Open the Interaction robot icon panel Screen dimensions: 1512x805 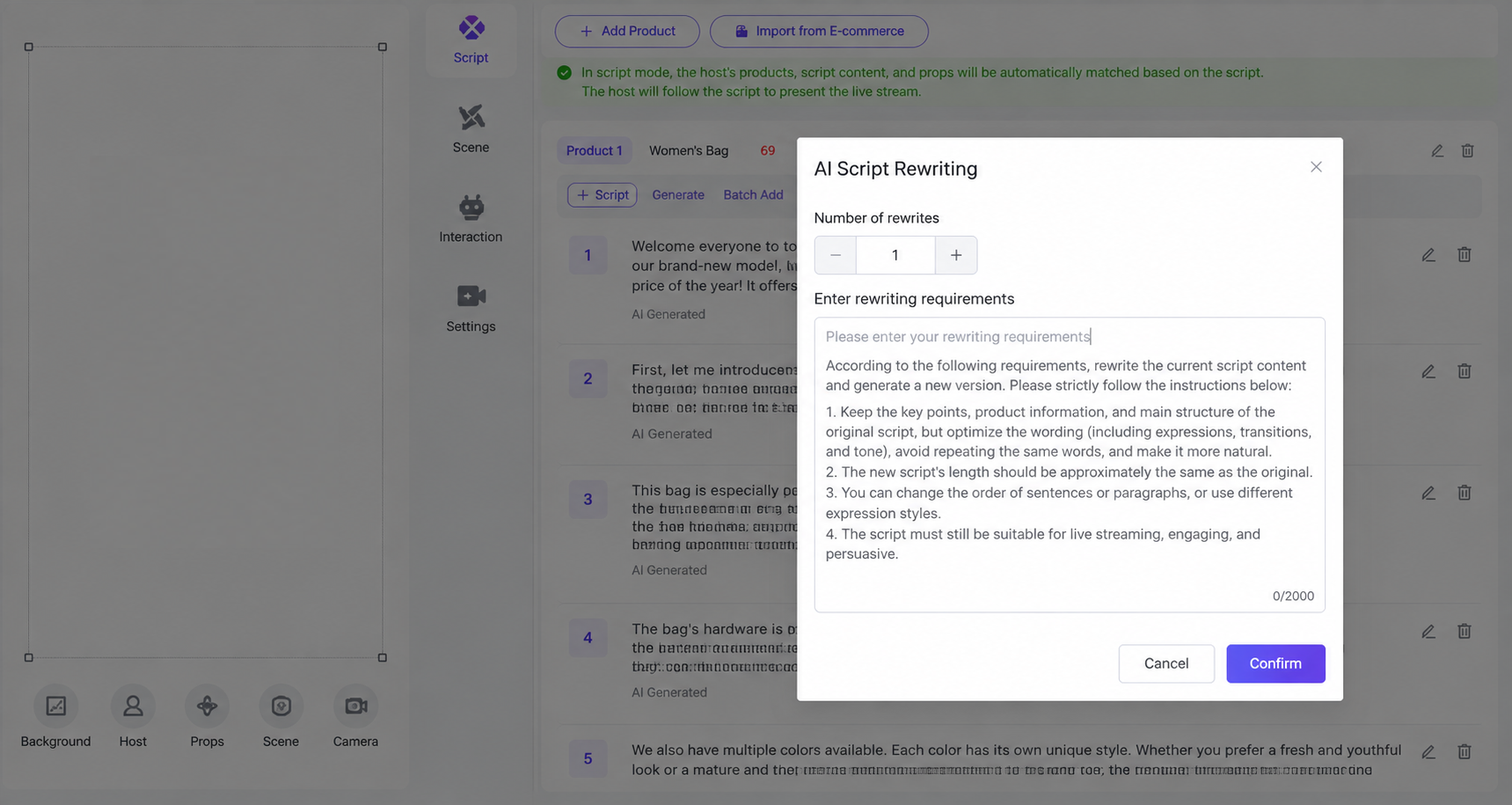point(471,219)
